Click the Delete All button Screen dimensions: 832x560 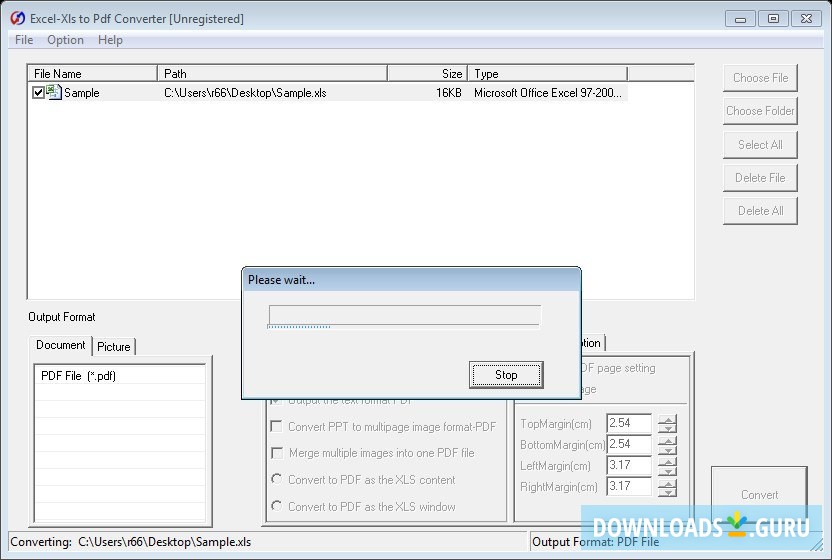pyautogui.click(x=760, y=211)
